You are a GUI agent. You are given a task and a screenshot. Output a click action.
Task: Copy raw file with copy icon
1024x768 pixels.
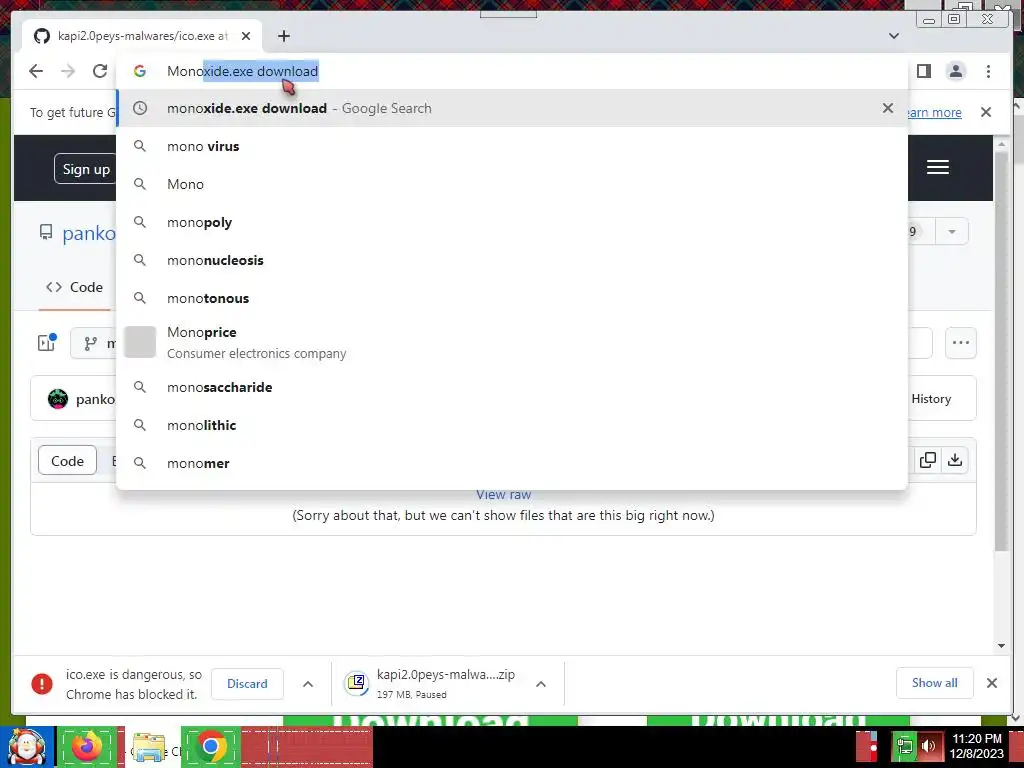pos(927,460)
